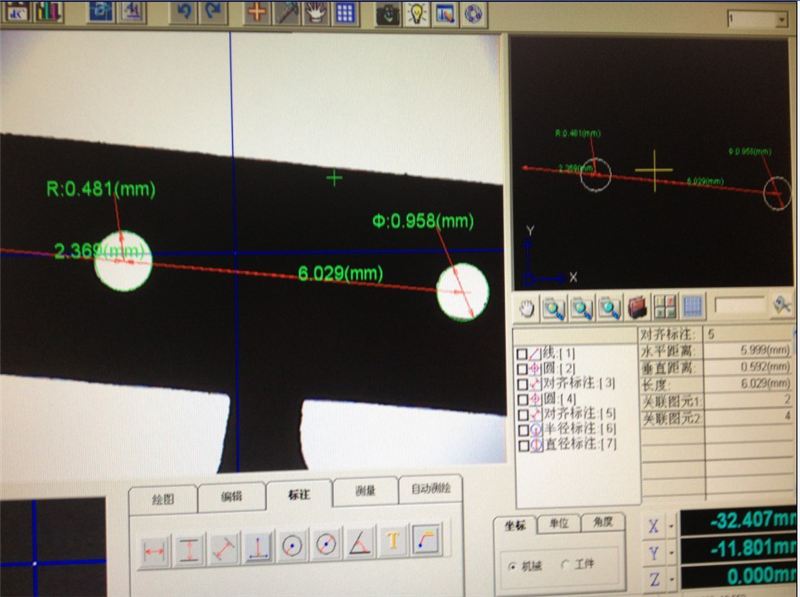Check the box for 半径标注:[6]

524,430
